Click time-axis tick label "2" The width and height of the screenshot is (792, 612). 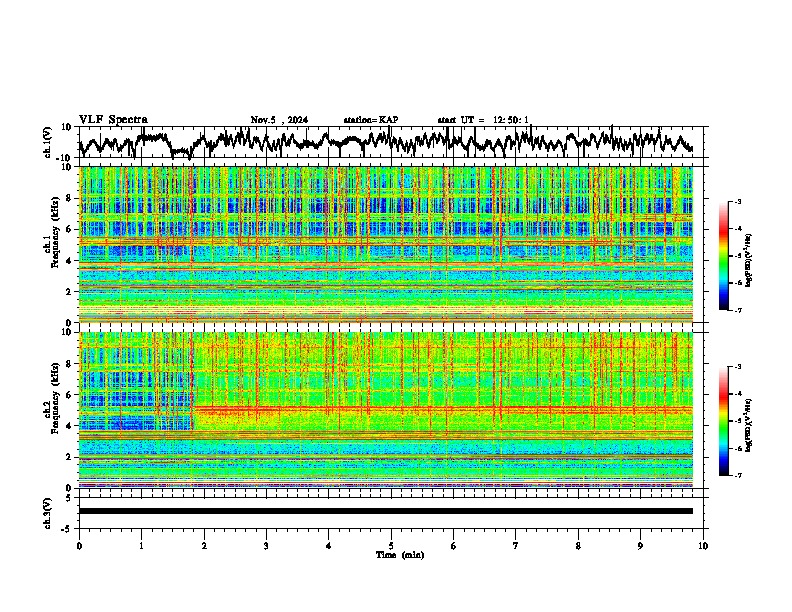(x=204, y=546)
